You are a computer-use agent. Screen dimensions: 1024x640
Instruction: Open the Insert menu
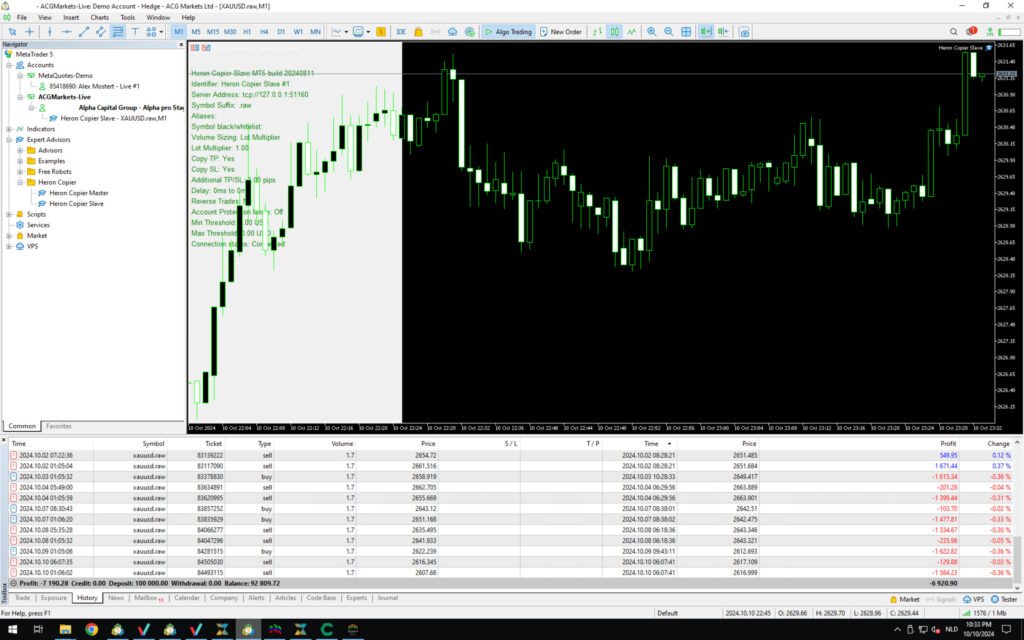coord(71,18)
